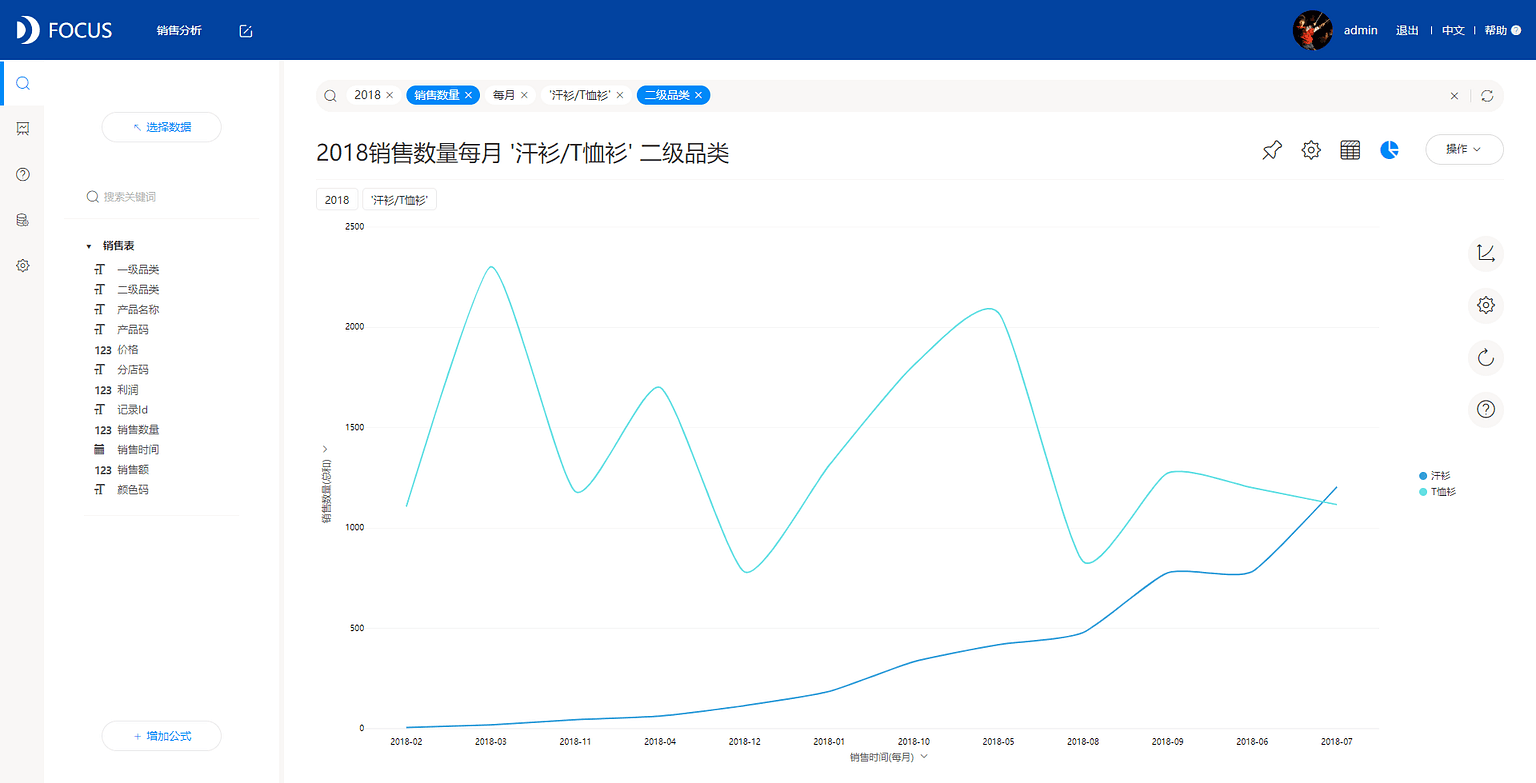Image resolution: width=1536 pixels, height=783 pixels.
Task: Click the edit title icon next to 销售分析
Action: click(246, 31)
